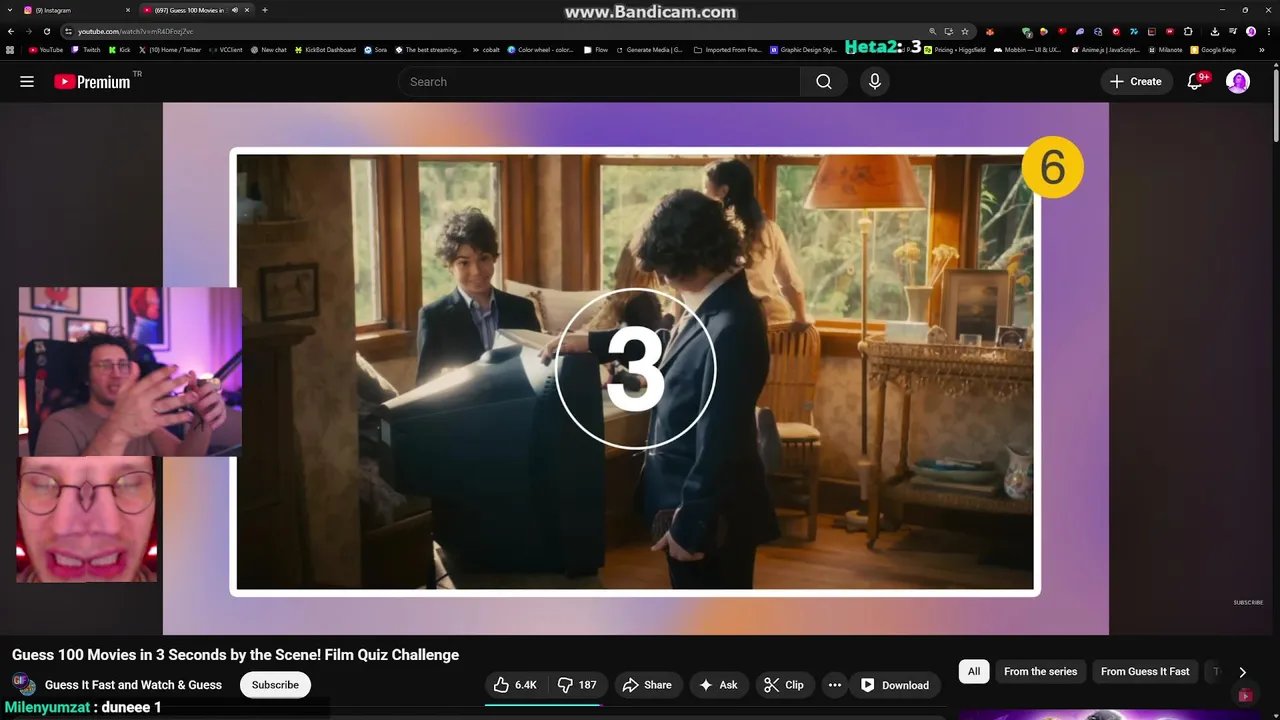Screen dimensions: 1280x720
Task: Select the All filter chip
Action: click(974, 672)
